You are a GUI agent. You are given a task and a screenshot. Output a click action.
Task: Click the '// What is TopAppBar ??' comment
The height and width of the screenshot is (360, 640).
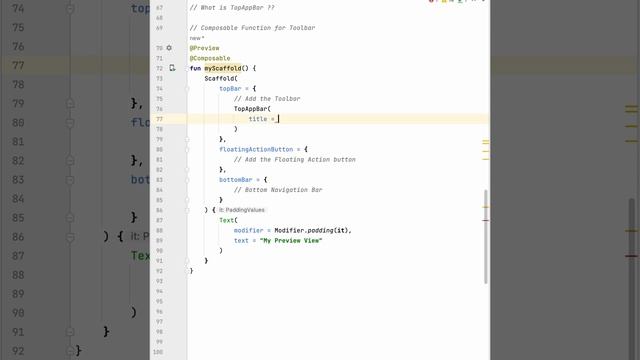pos(232,7)
